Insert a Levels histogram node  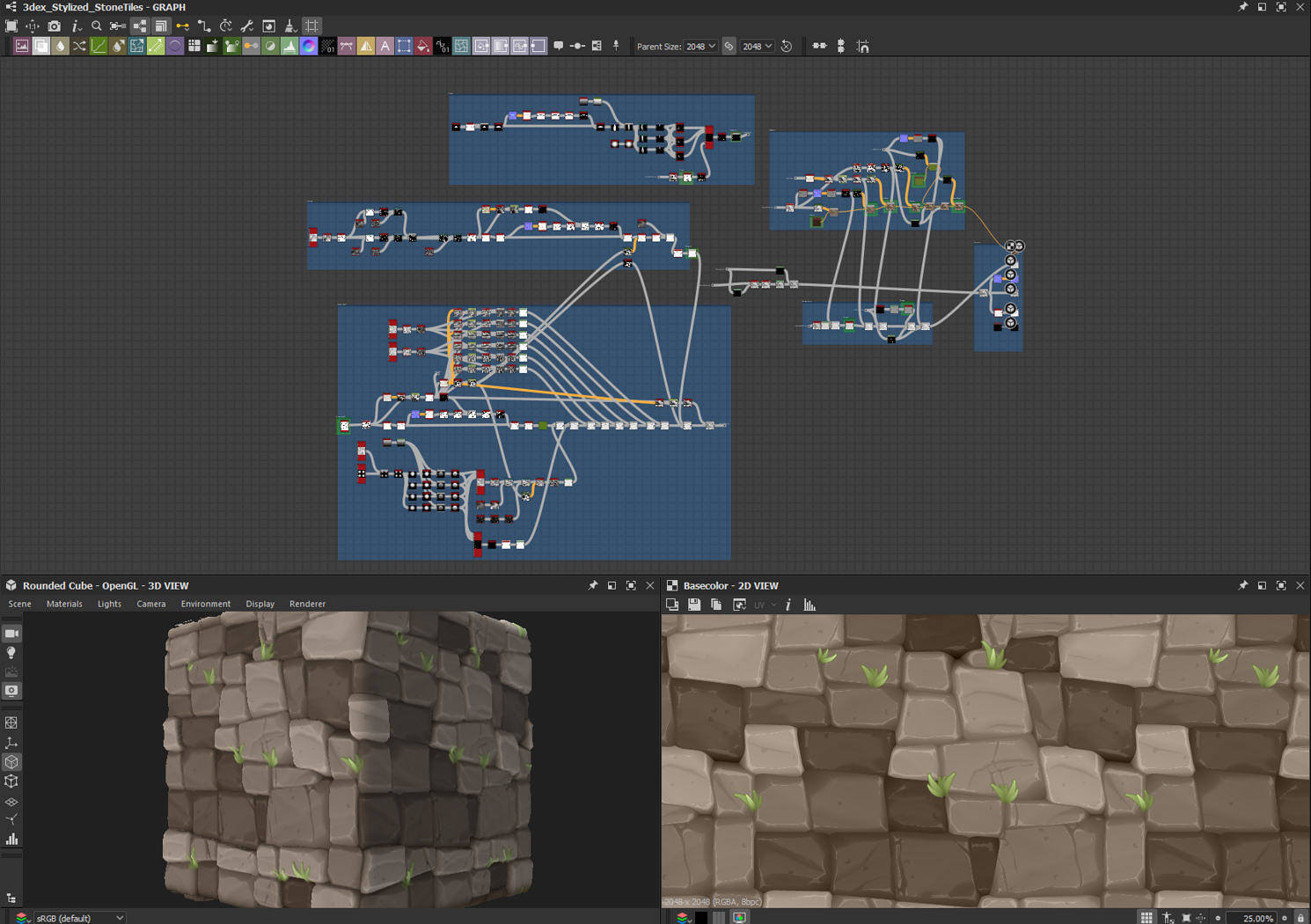click(x=289, y=47)
